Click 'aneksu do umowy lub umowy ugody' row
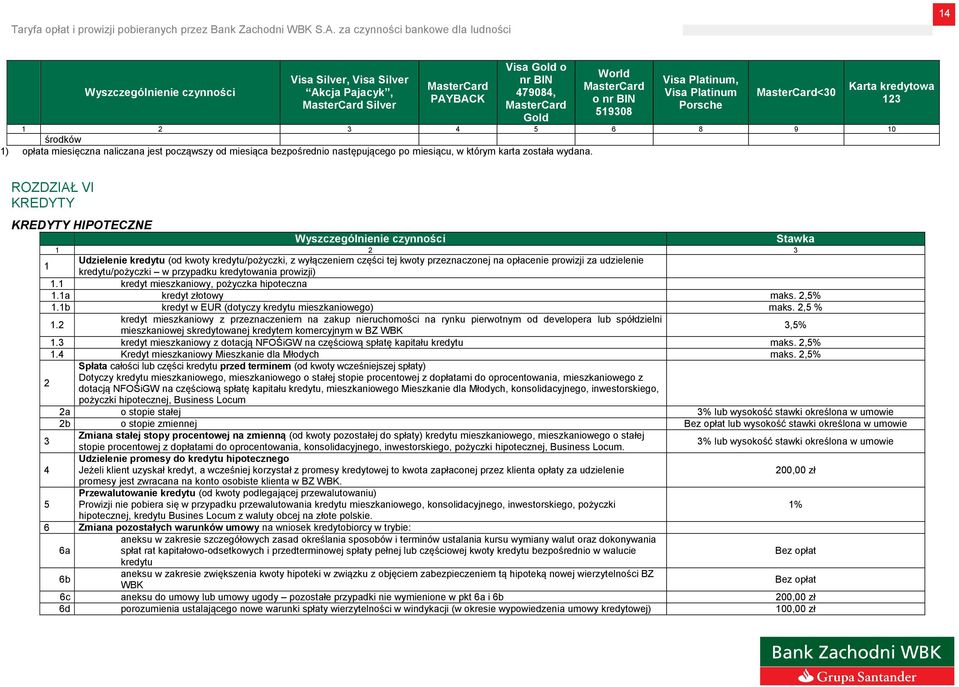959x687 pixels. click(312, 597)
